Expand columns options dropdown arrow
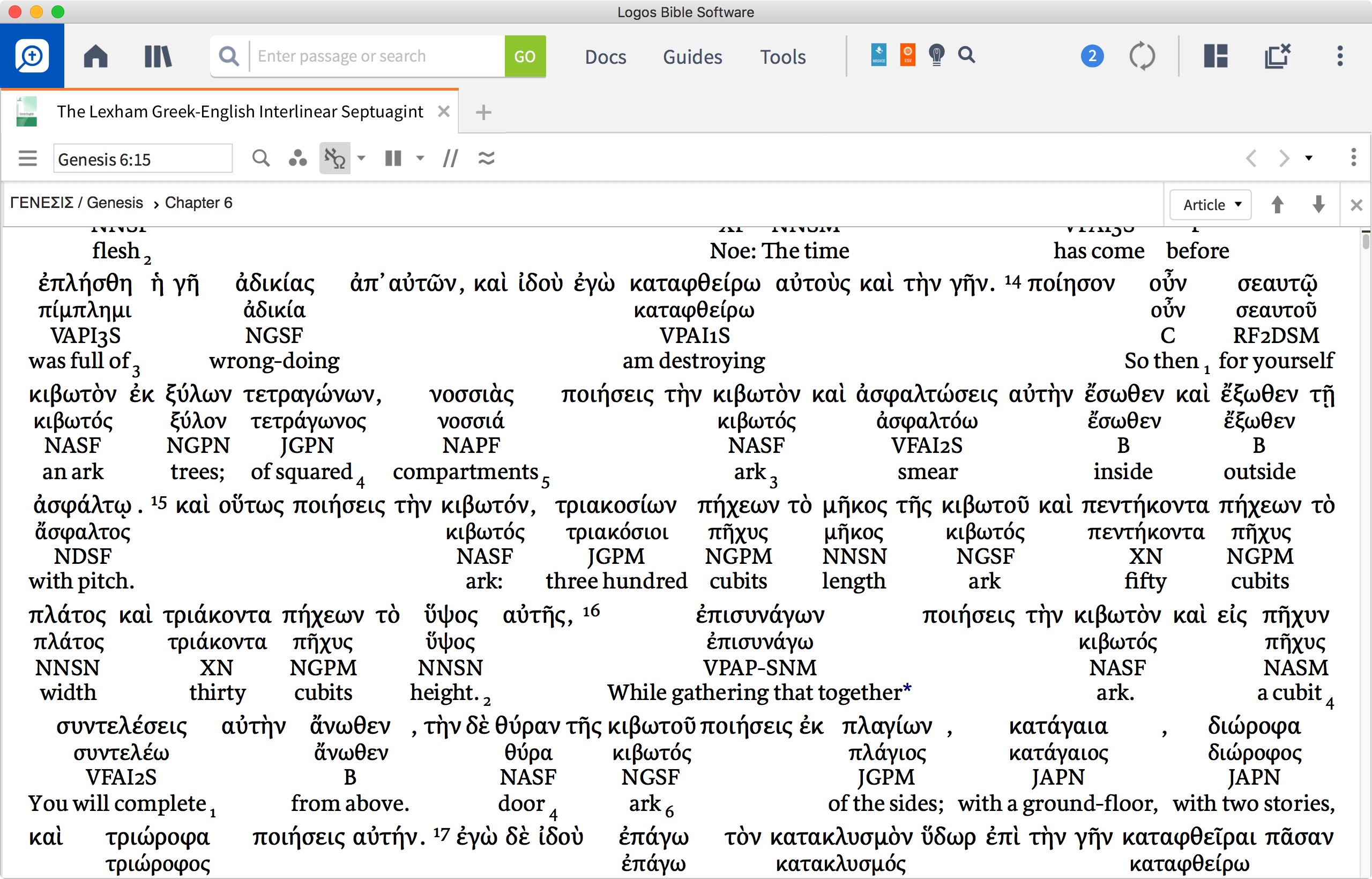 pos(420,158)
